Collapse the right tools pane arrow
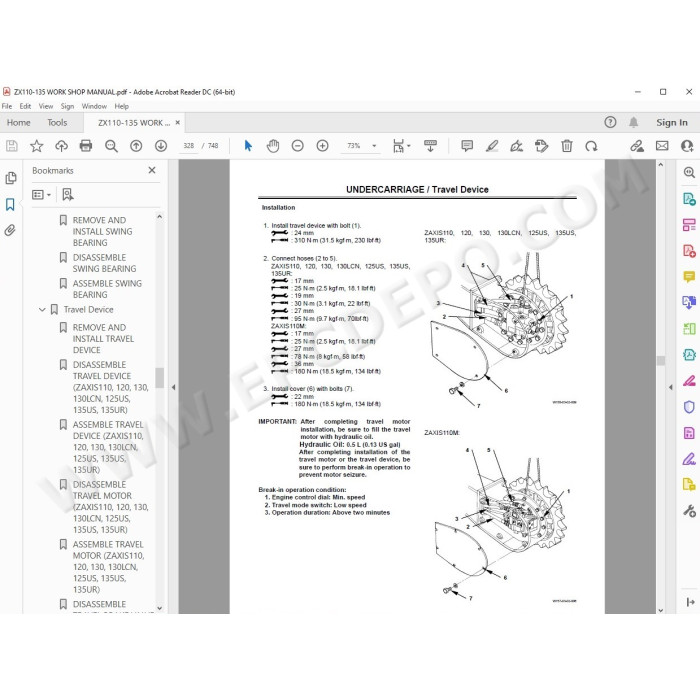Screen dimensions: 700x700 click(x=670, y=388)
